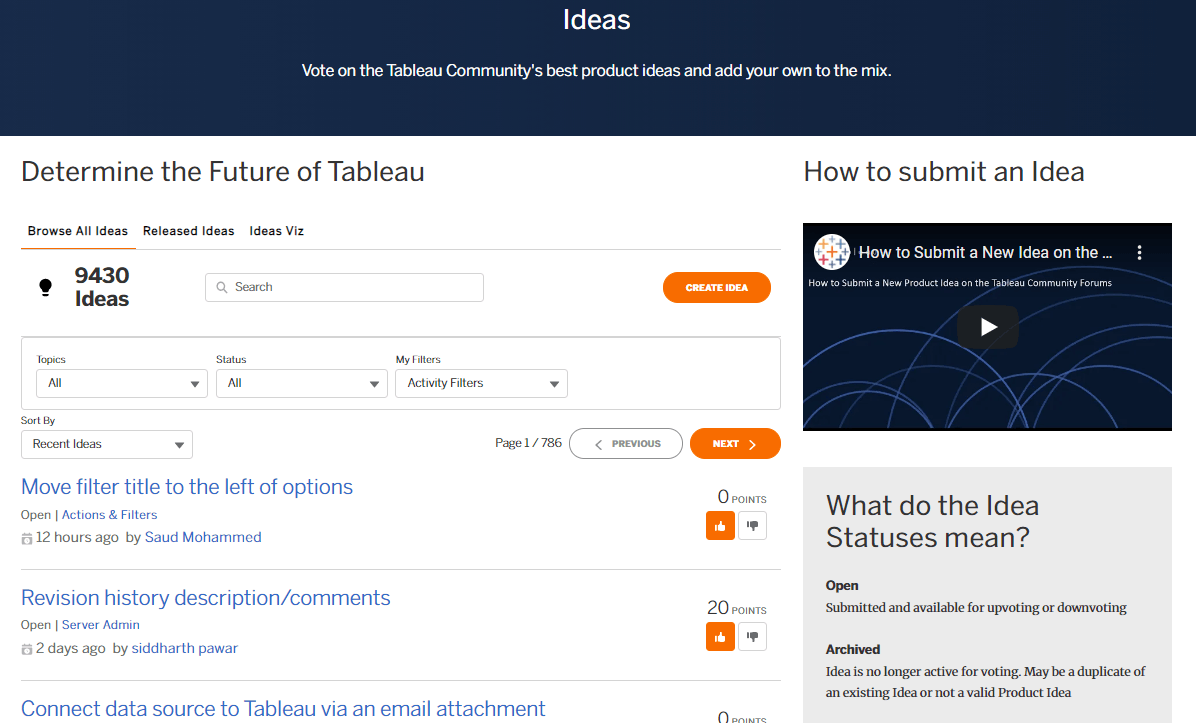Upvote the Revision history description idea
Viewport: 1196px width, 723px height.
pos(720,636)
